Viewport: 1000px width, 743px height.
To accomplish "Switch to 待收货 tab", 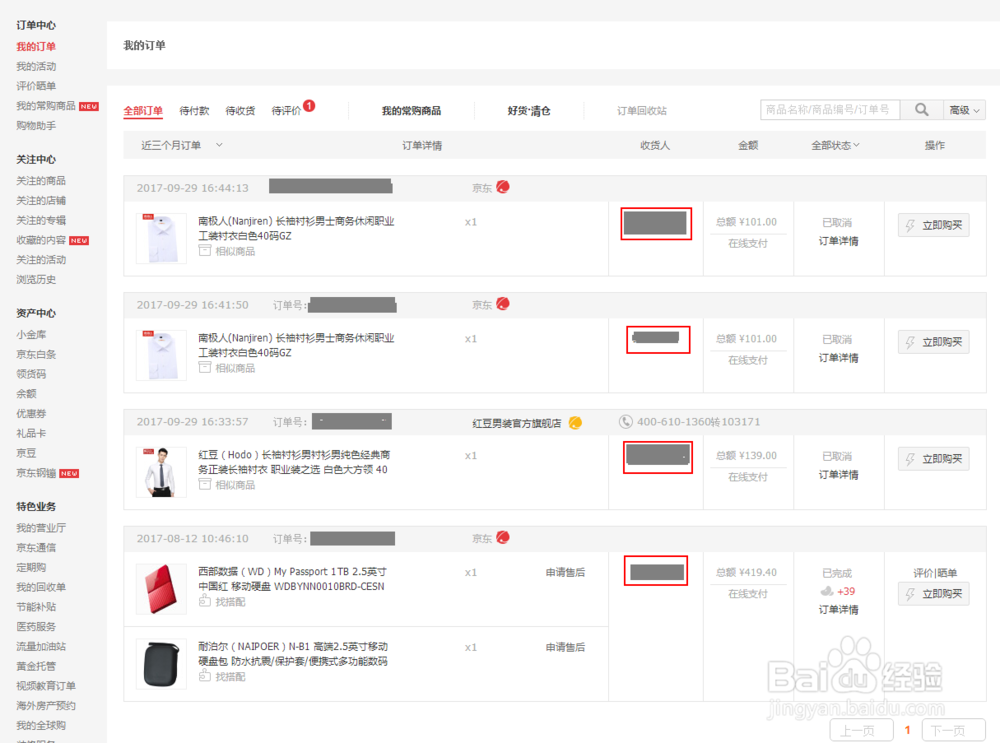I will click(x=240, y=111).
